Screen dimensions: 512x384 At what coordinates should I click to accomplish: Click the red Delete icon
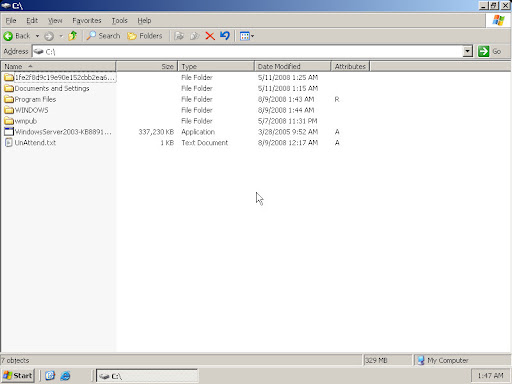pyautogui.click(x=210, y=36)
